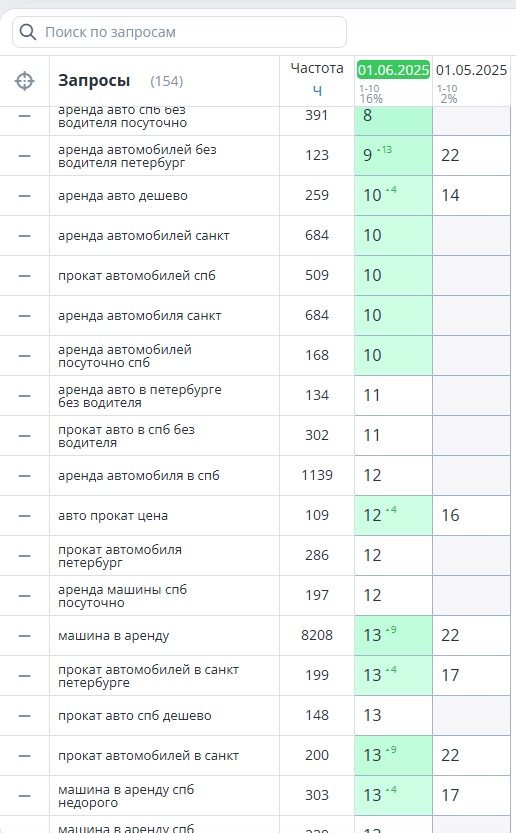Select the 01.05.2025 date column header

471,70
